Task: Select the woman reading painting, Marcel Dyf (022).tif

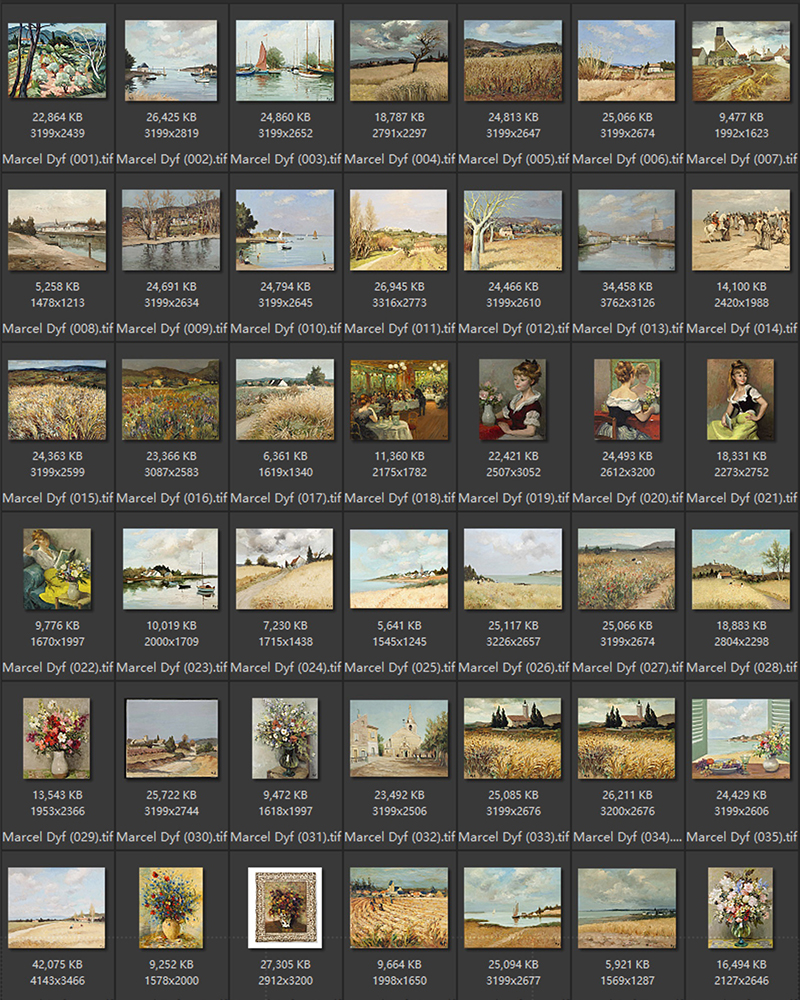Action: 57,569
